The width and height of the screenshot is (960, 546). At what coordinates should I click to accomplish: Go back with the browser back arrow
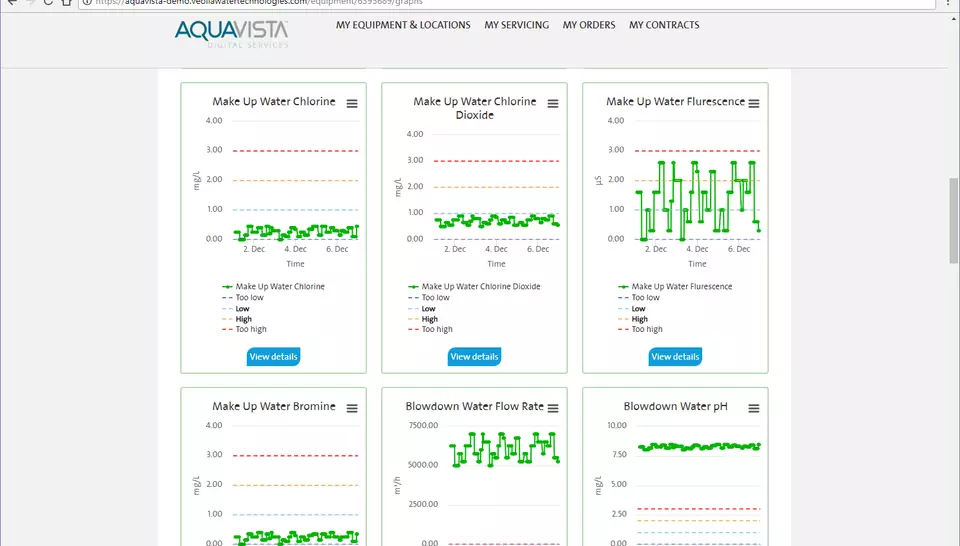coord(12,2)
